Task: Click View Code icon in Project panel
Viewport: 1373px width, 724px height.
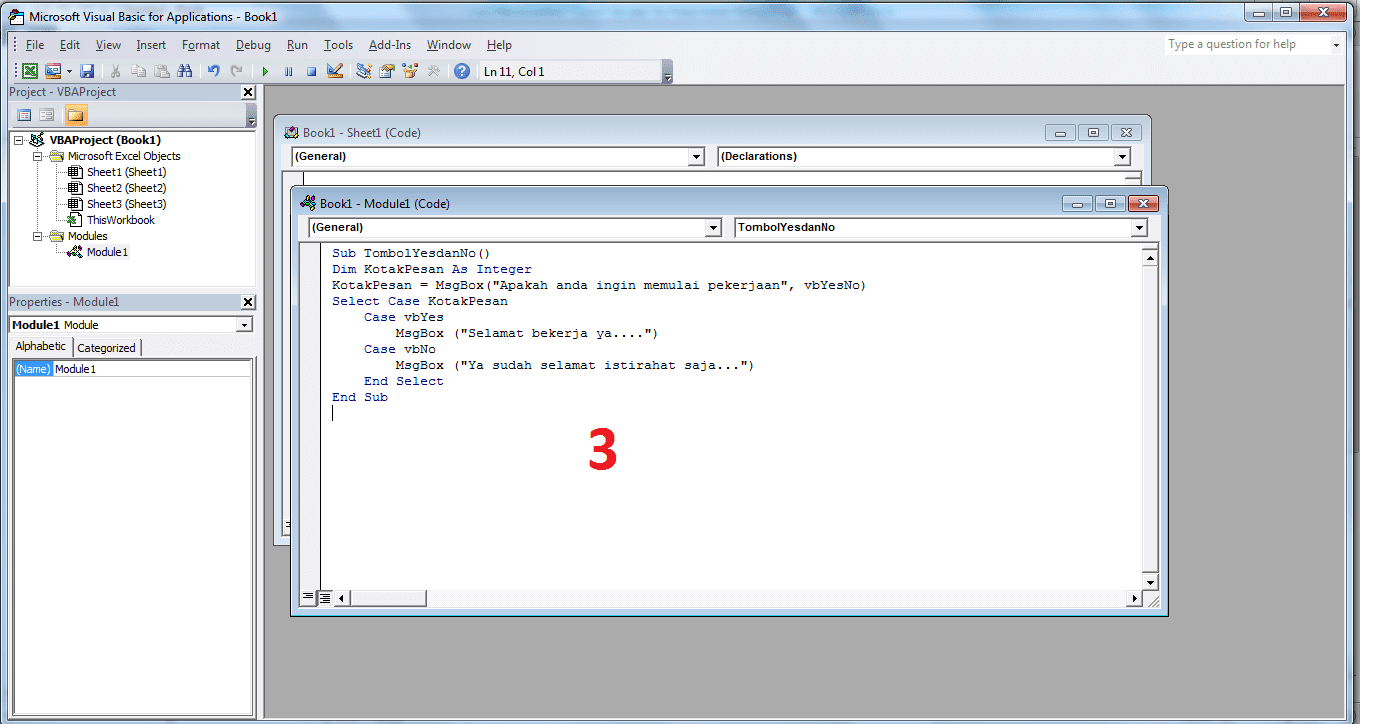Action: (x=25, y=115)
